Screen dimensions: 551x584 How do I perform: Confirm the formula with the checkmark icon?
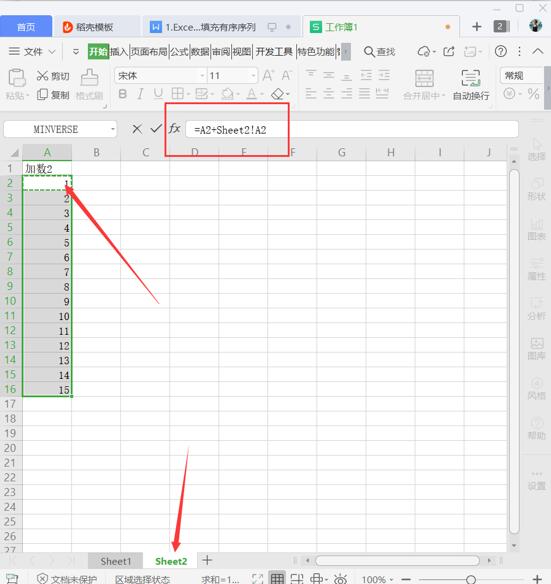click(x=156, y=129)
